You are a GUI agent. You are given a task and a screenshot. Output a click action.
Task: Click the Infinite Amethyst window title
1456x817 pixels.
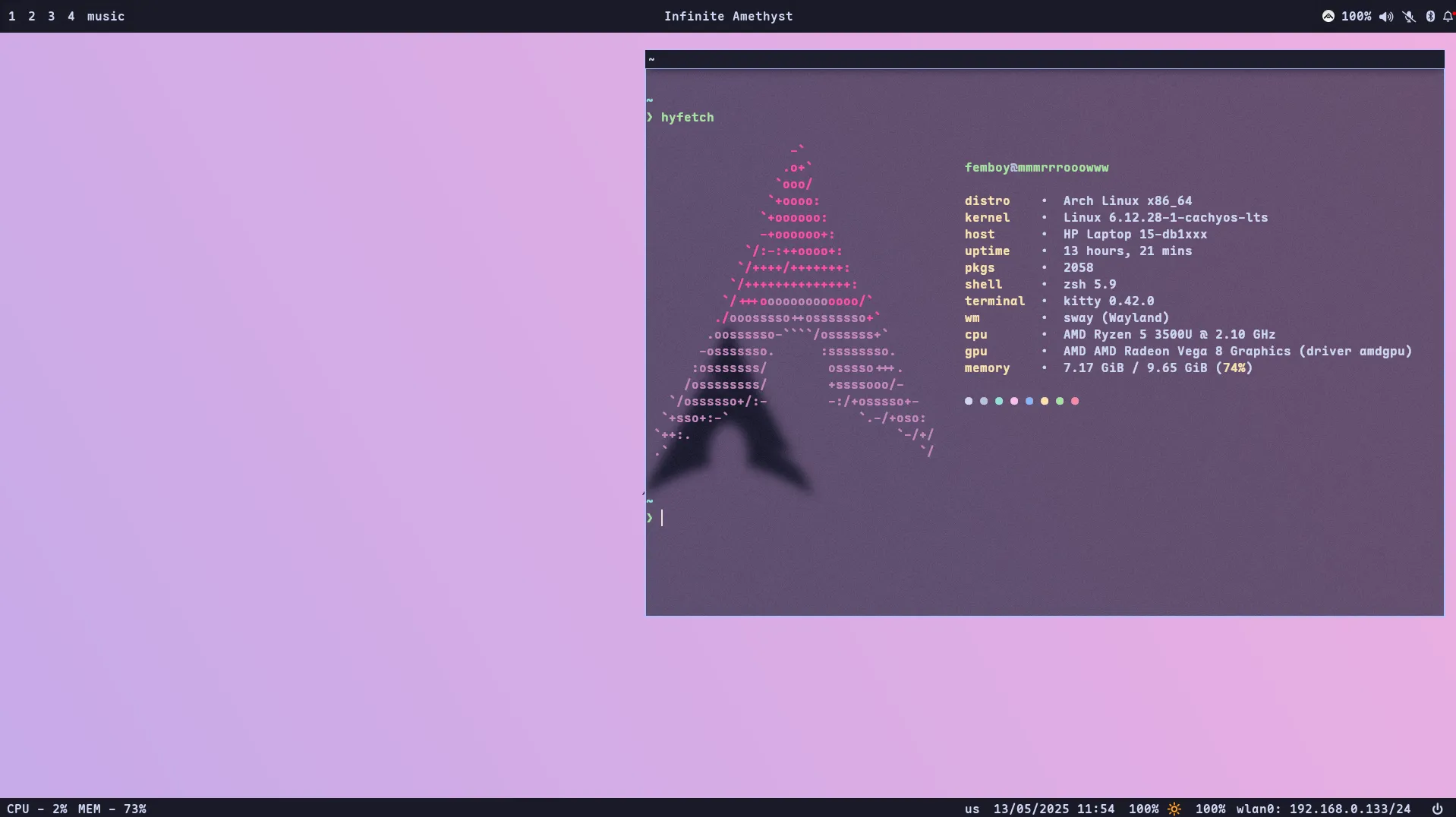728,16
